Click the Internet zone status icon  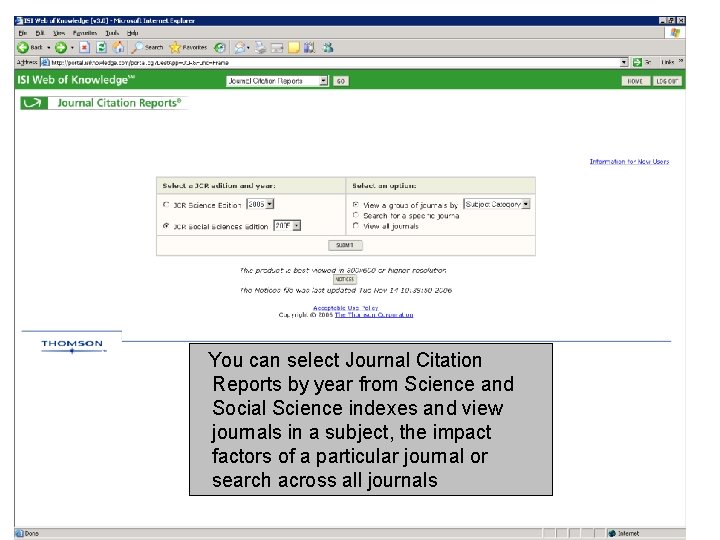612,533
